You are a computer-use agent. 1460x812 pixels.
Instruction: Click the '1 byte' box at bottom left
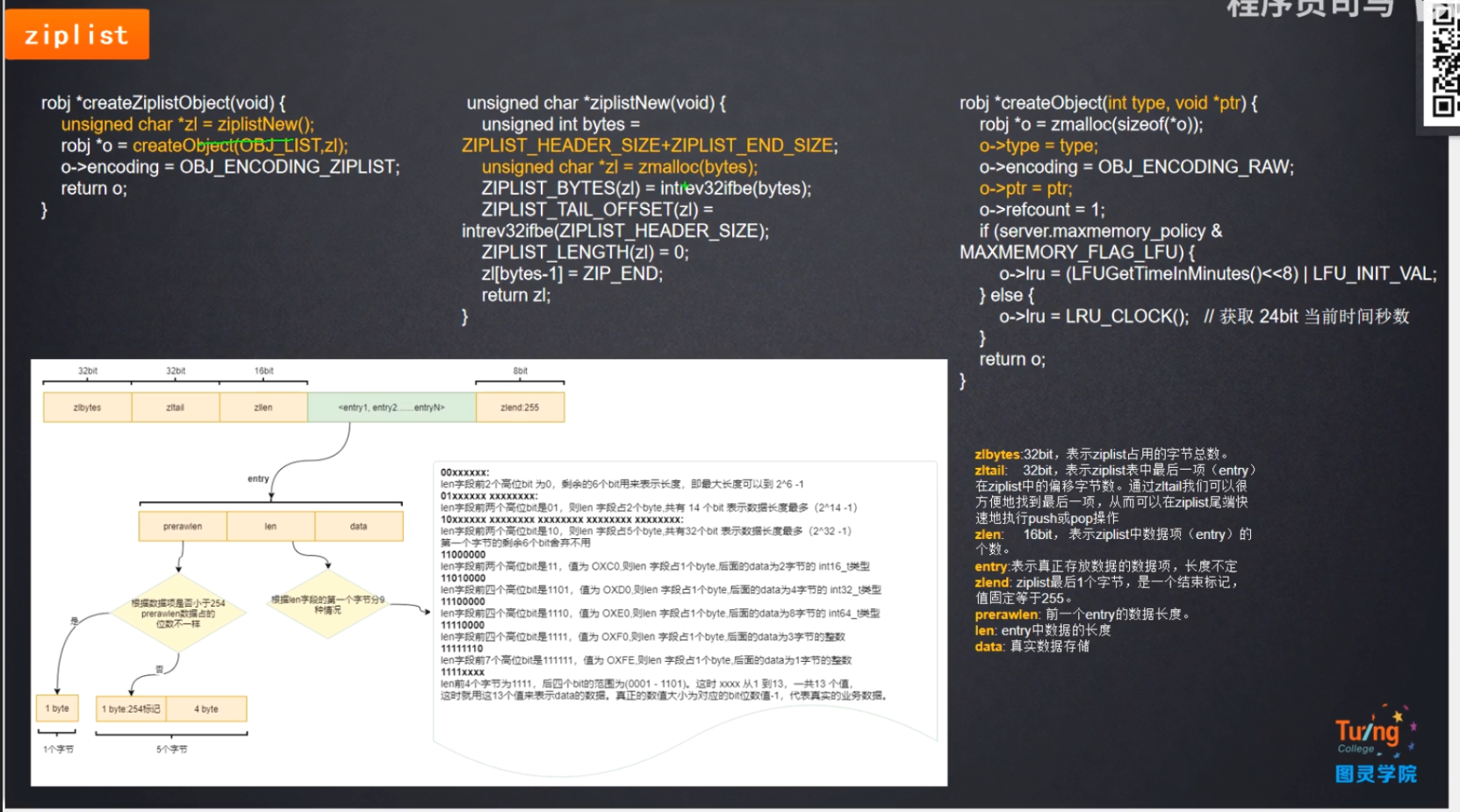pyautogui.click(x=57, y=708)
